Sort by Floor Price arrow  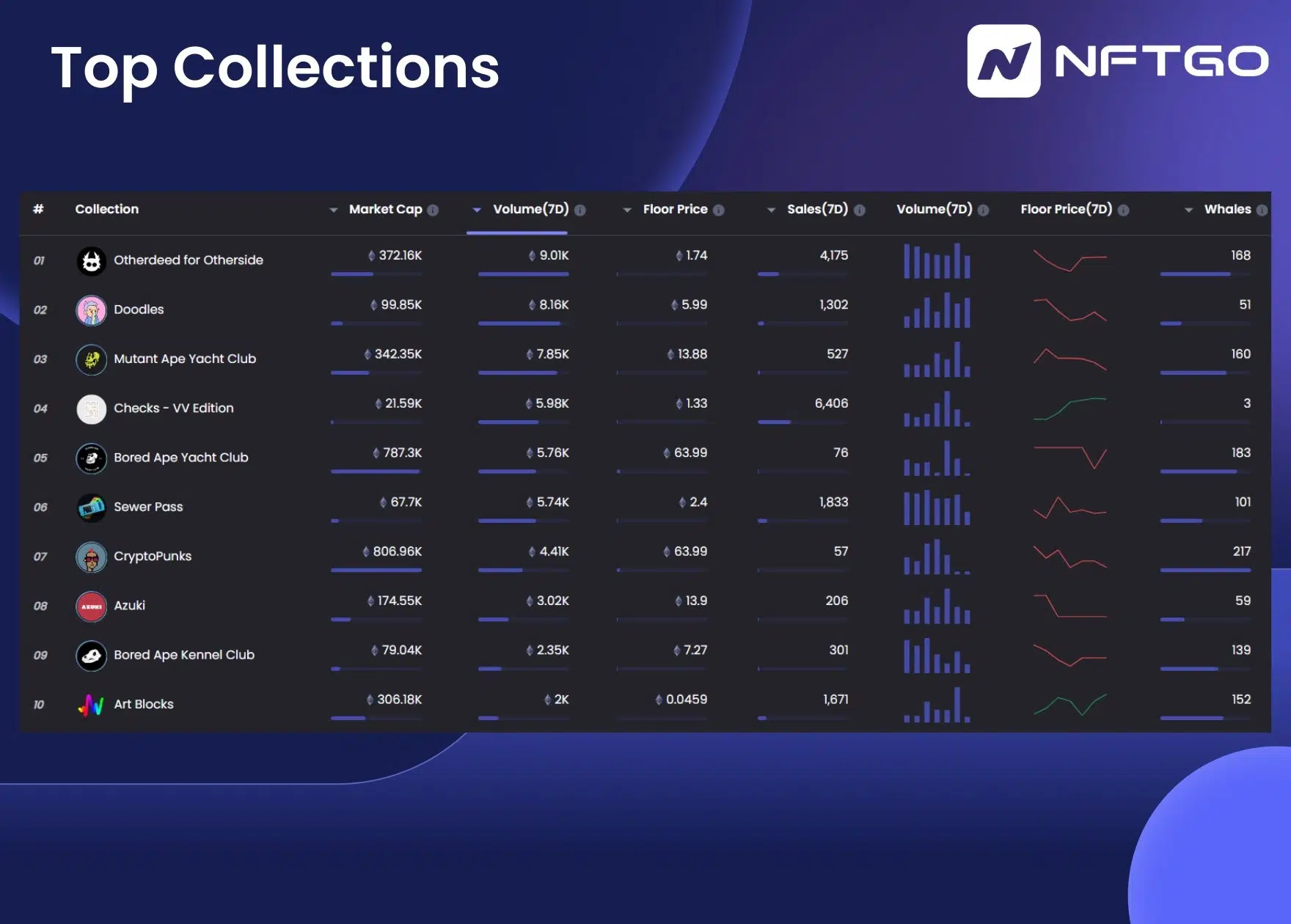point(627,210)
